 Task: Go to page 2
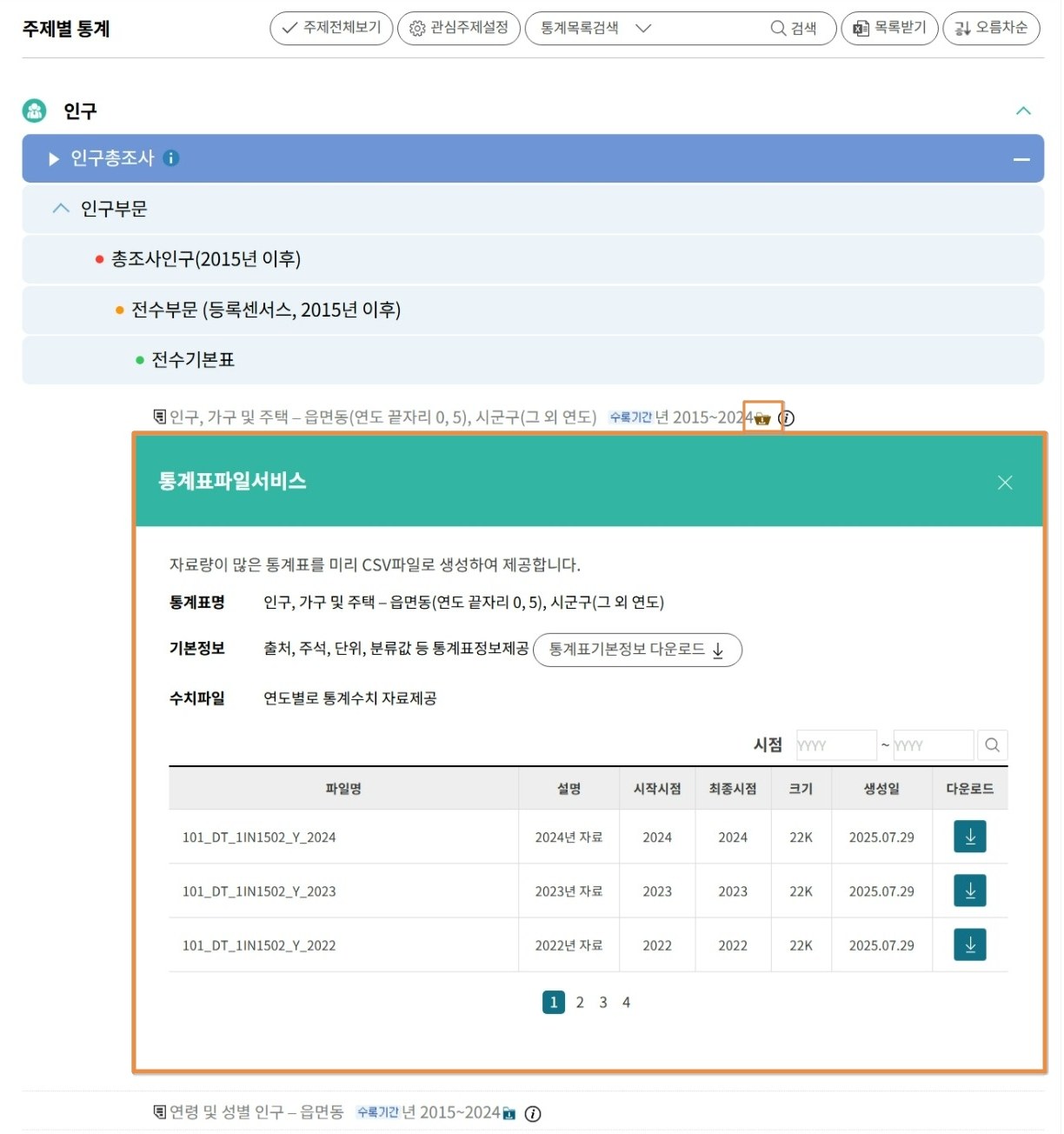pos(580,1003)
